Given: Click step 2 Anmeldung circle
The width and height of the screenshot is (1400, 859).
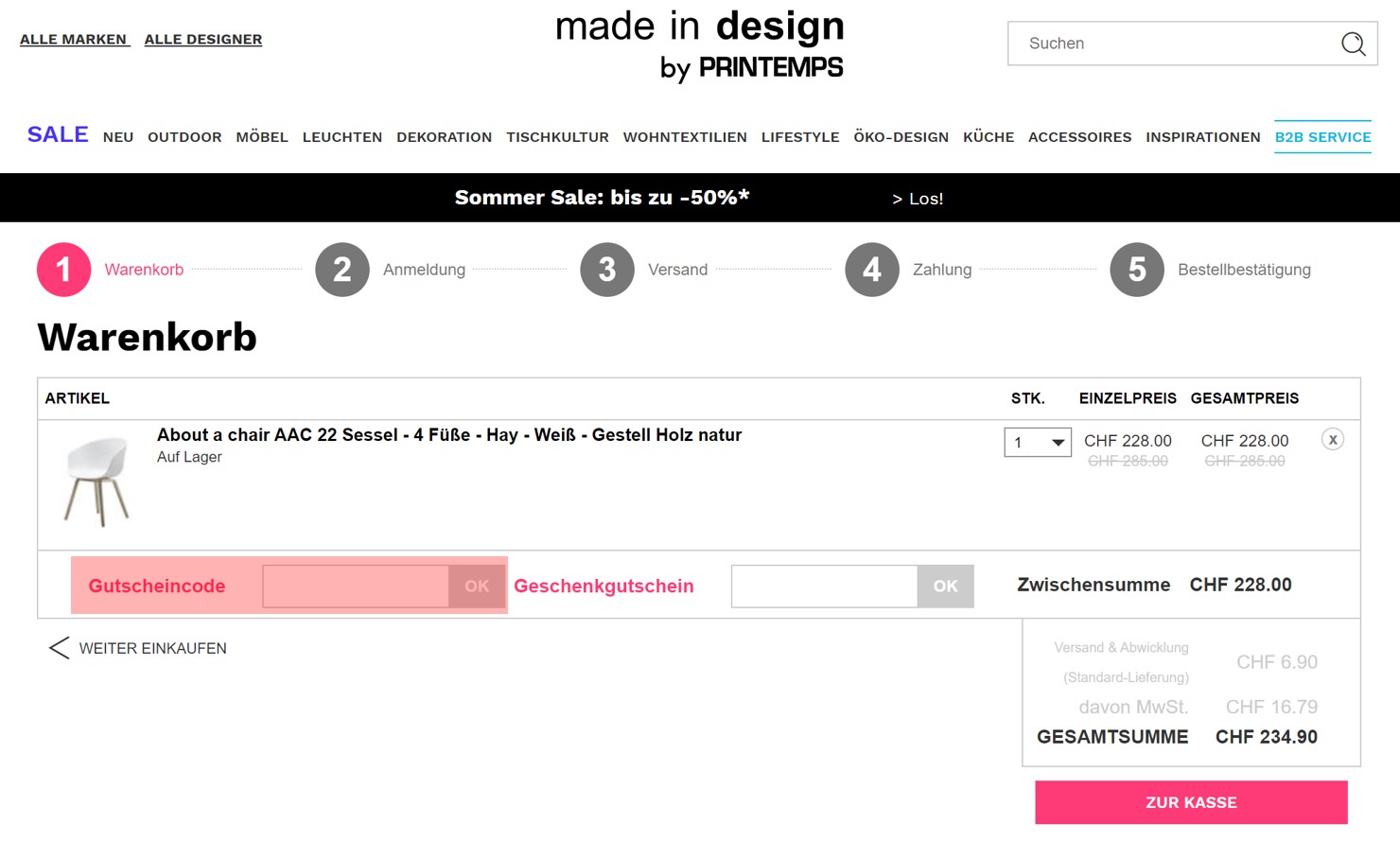Looking at the screenshot, I should pyautogui.click(x=342, y=270).
